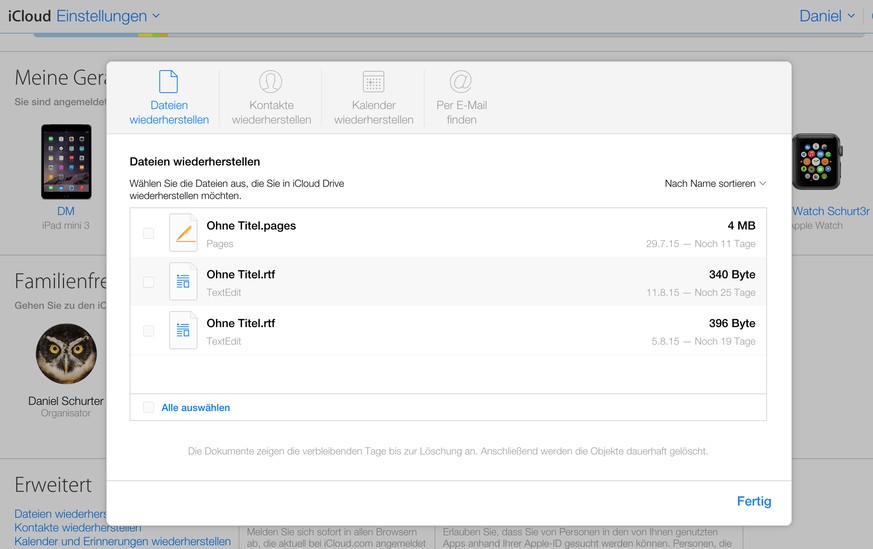
Task: Open the Nach Name sortieren dropdown
Action: click(x=715, y=183)
